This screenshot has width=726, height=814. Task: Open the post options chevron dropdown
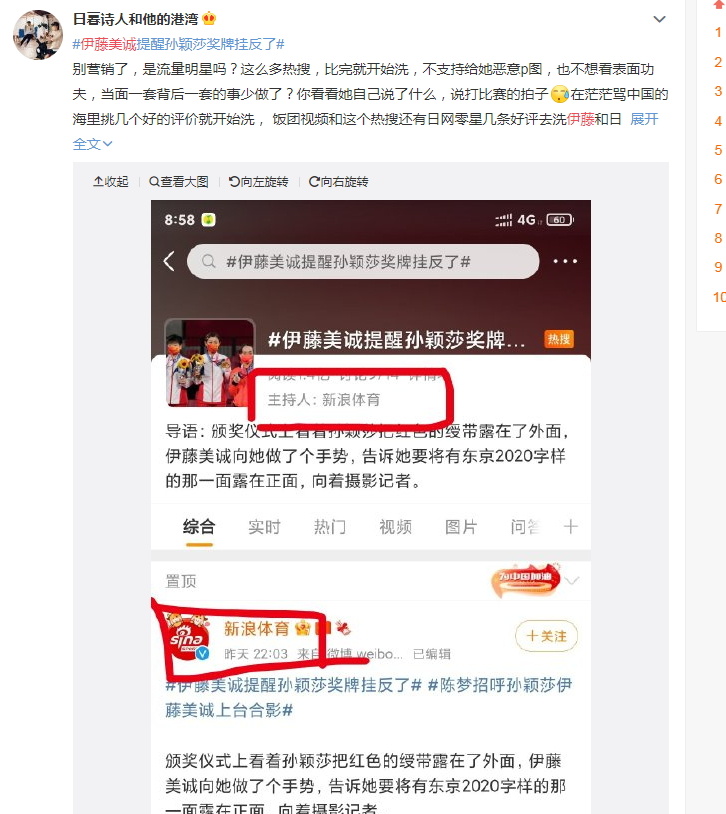coord(659,19)
